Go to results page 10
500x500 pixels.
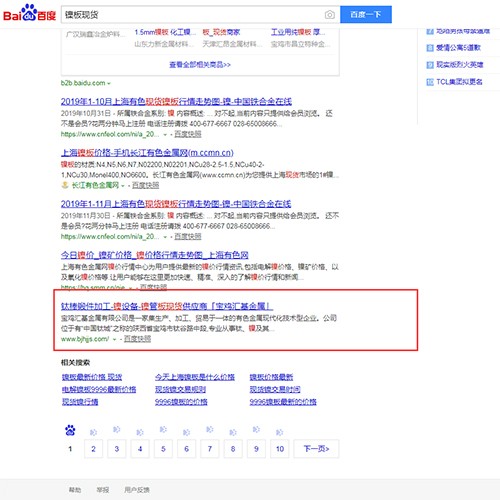(280, 449)
